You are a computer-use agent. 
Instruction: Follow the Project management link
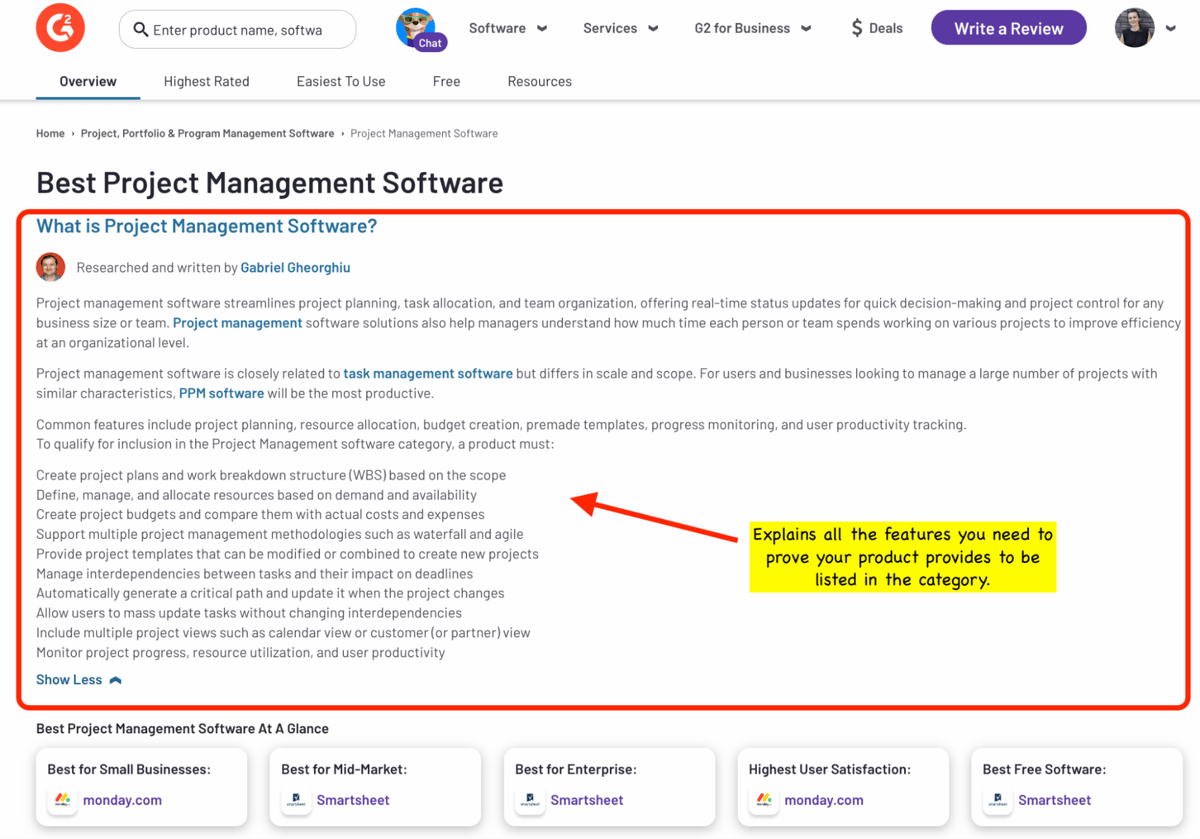point(237,323)
